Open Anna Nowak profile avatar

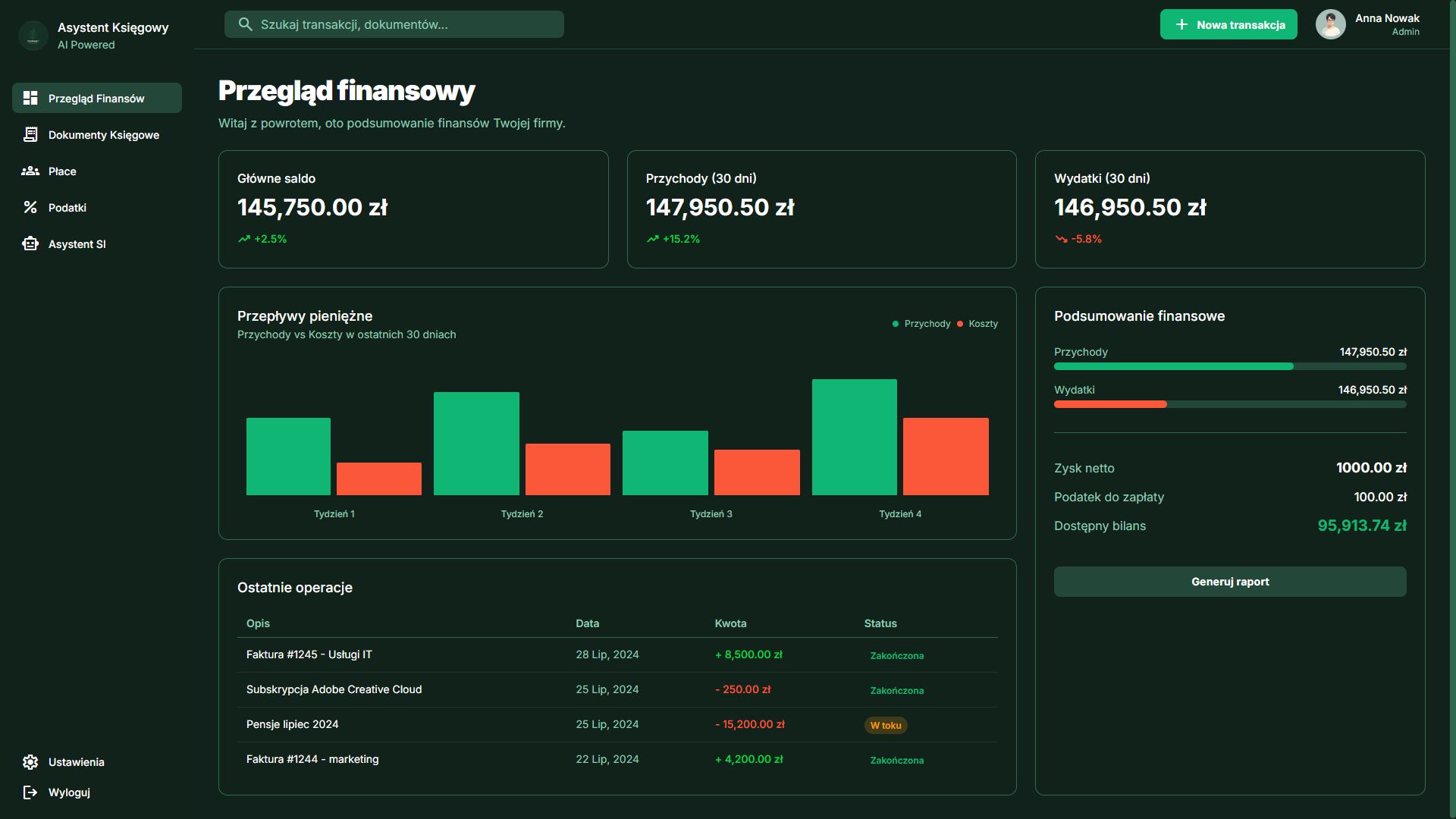tap(1330, 24)
